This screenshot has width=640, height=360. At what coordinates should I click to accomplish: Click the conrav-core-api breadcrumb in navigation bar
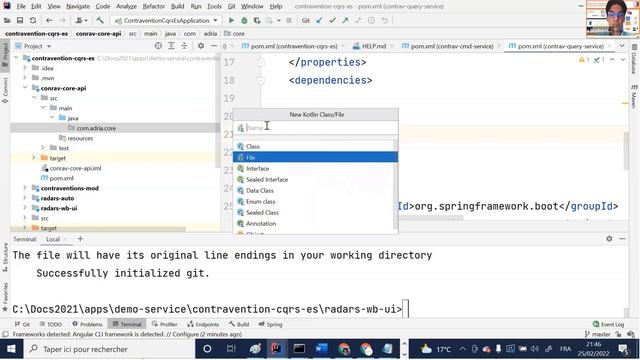(x=98, y=33)
